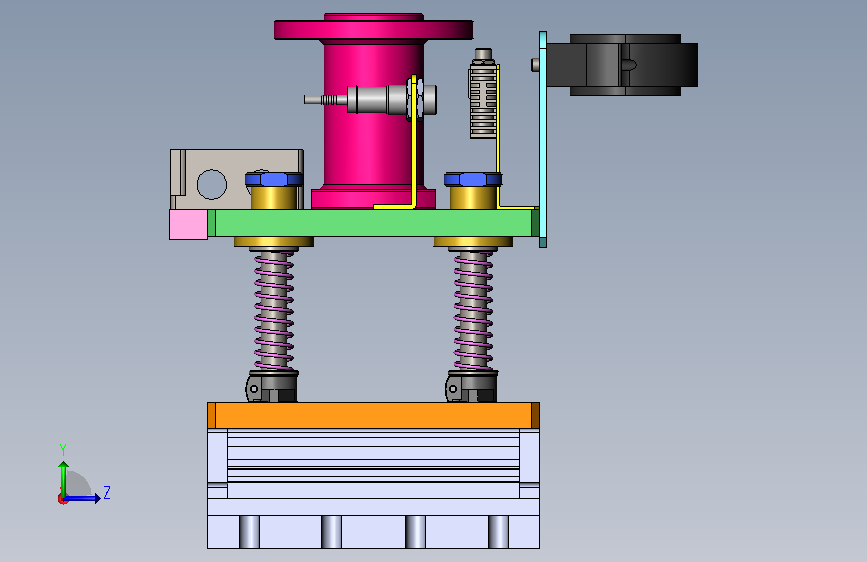Select the orange base plate

(373, 415)
